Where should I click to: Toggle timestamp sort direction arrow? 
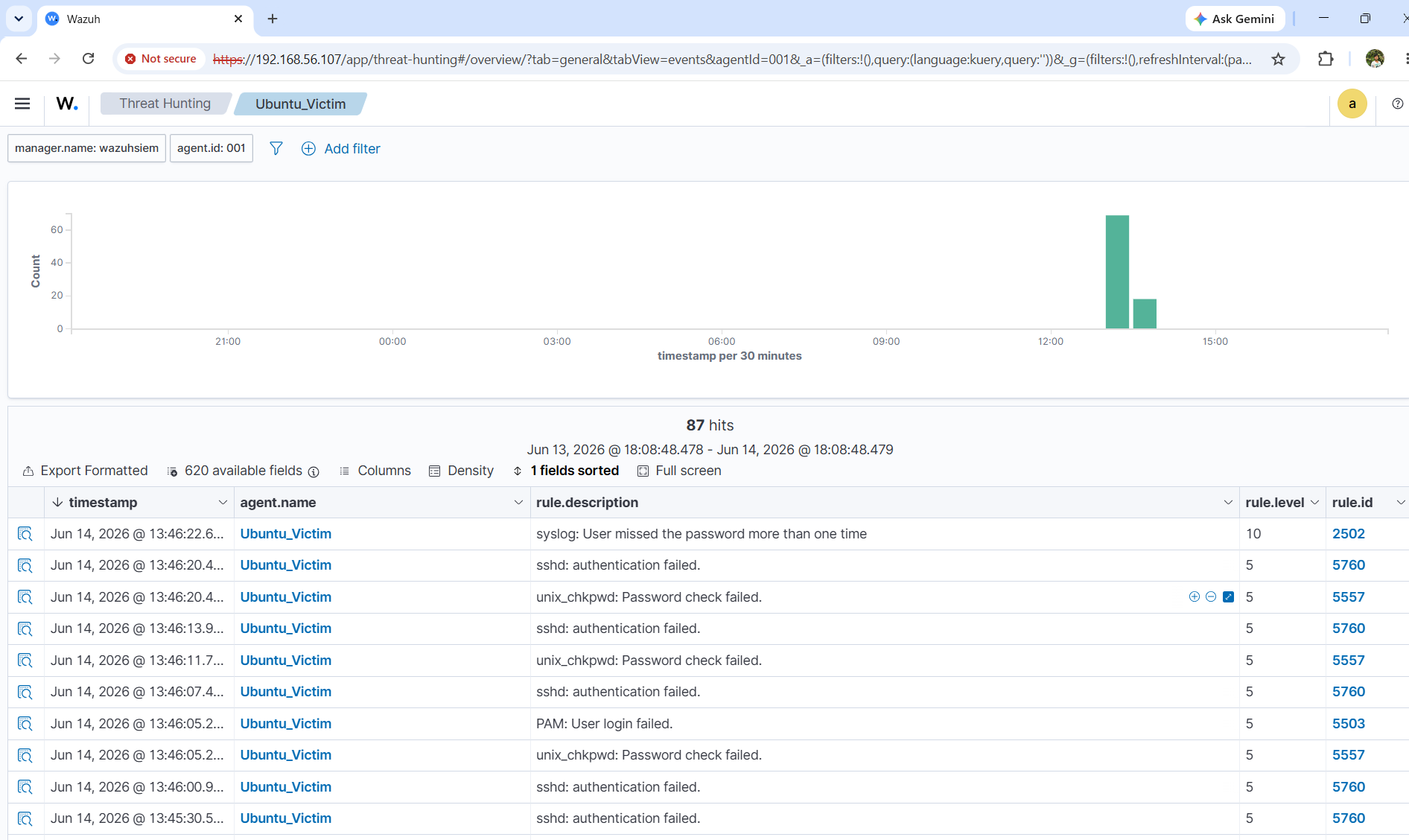tap(57, 503)
